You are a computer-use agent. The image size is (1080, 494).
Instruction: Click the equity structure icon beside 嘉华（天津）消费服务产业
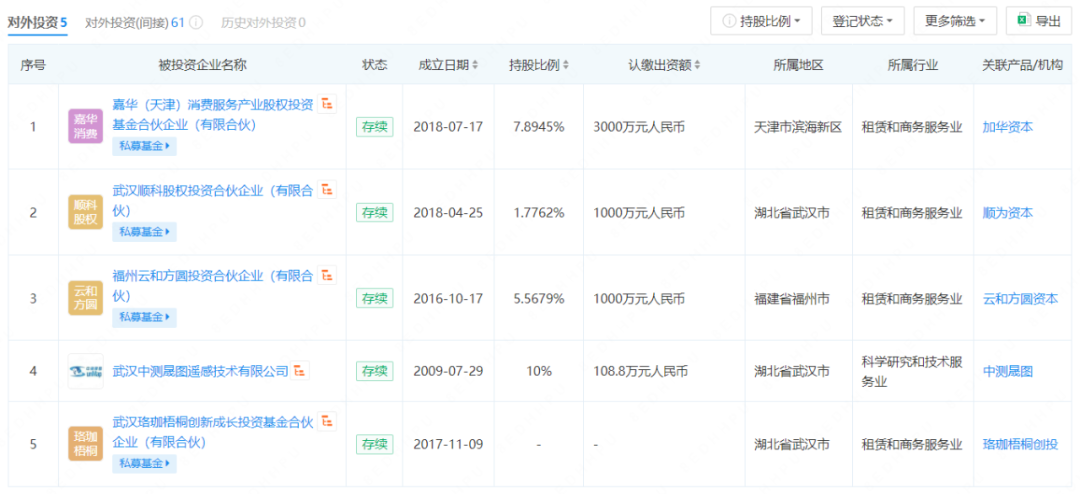point(327,104)
